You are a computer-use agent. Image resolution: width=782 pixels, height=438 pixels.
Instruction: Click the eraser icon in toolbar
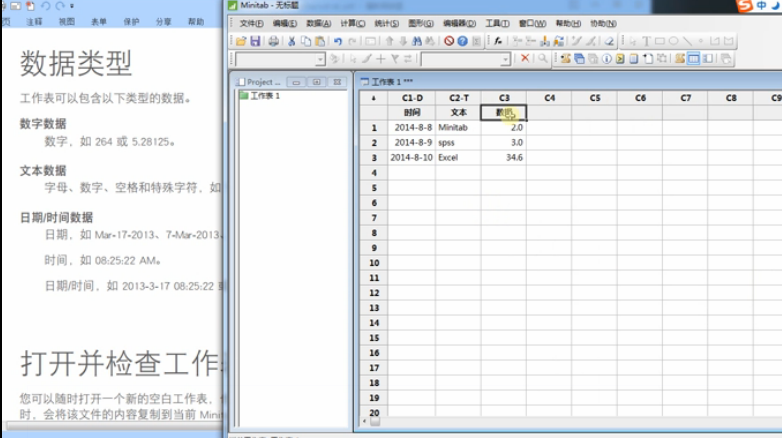click(x=609, y=41)
